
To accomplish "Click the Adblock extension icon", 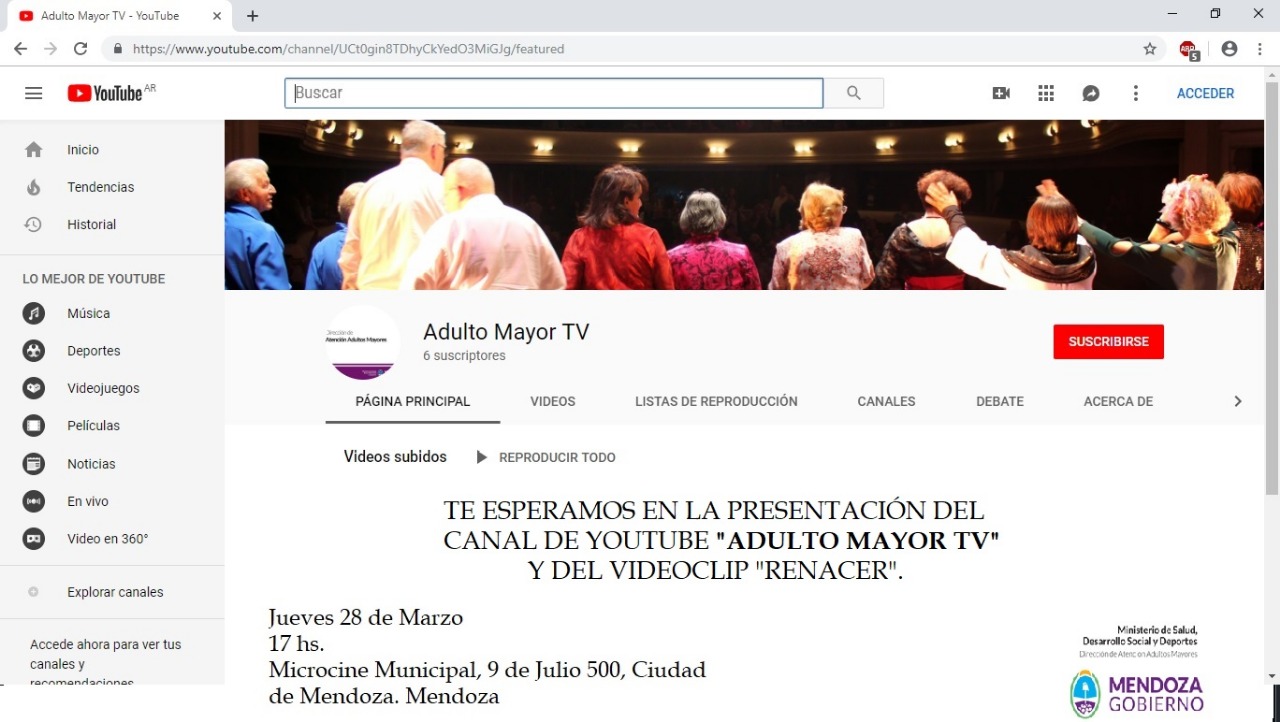I will (x=1188, y=49).
